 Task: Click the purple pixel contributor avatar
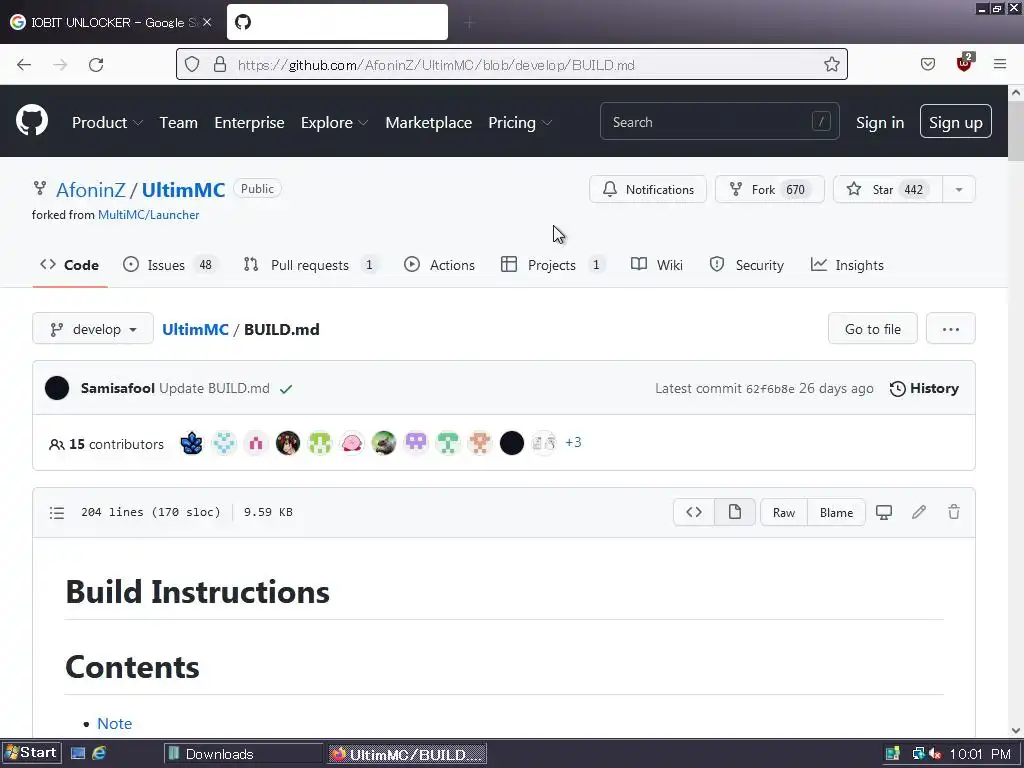(x=415, y=443)
